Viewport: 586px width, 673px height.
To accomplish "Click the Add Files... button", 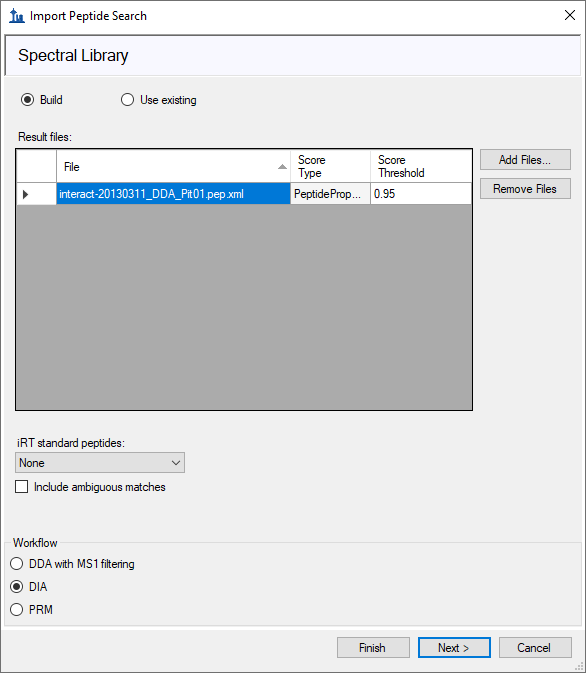I will pyautogui.click(x=525, y=160).
